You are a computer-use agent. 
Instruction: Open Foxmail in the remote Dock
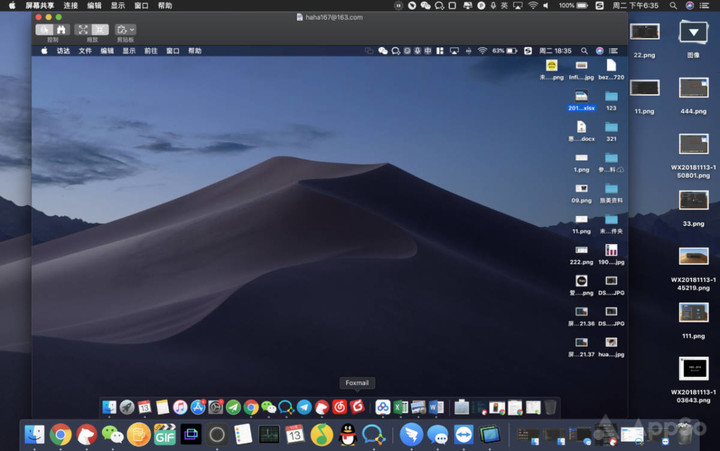point(356,407)
